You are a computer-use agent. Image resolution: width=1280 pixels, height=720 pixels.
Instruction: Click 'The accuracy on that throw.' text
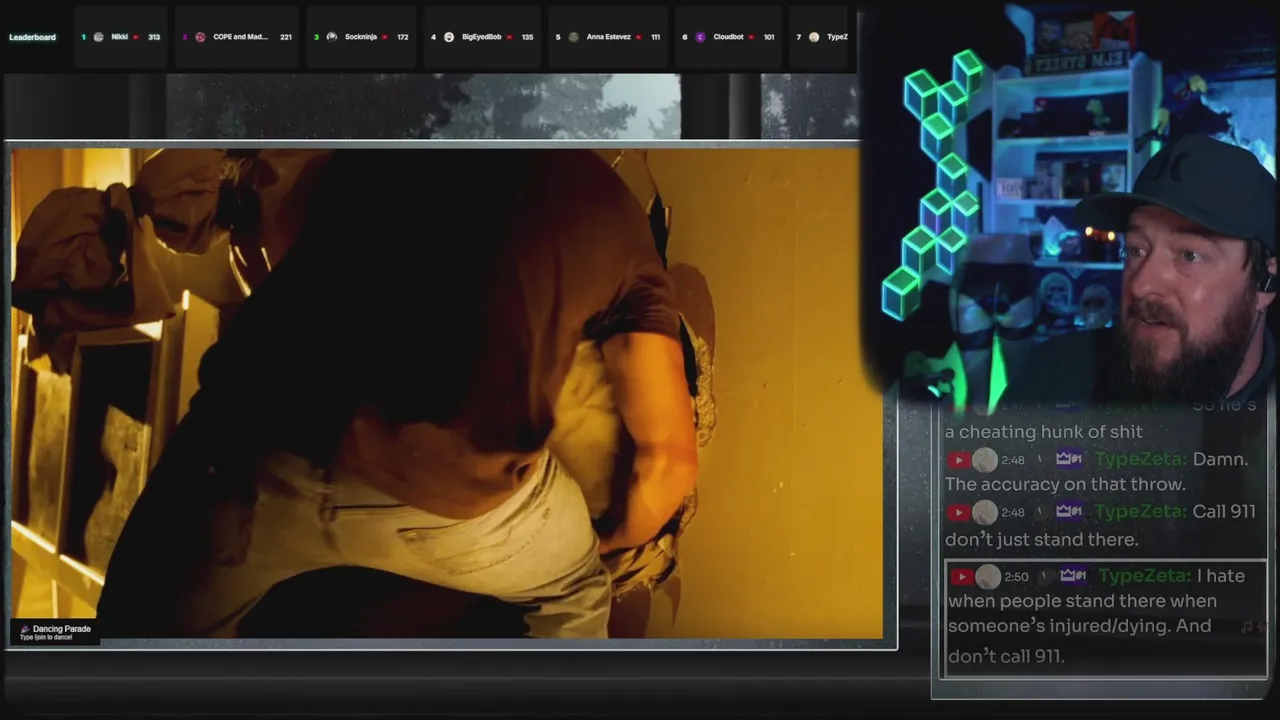[1065, 485]
